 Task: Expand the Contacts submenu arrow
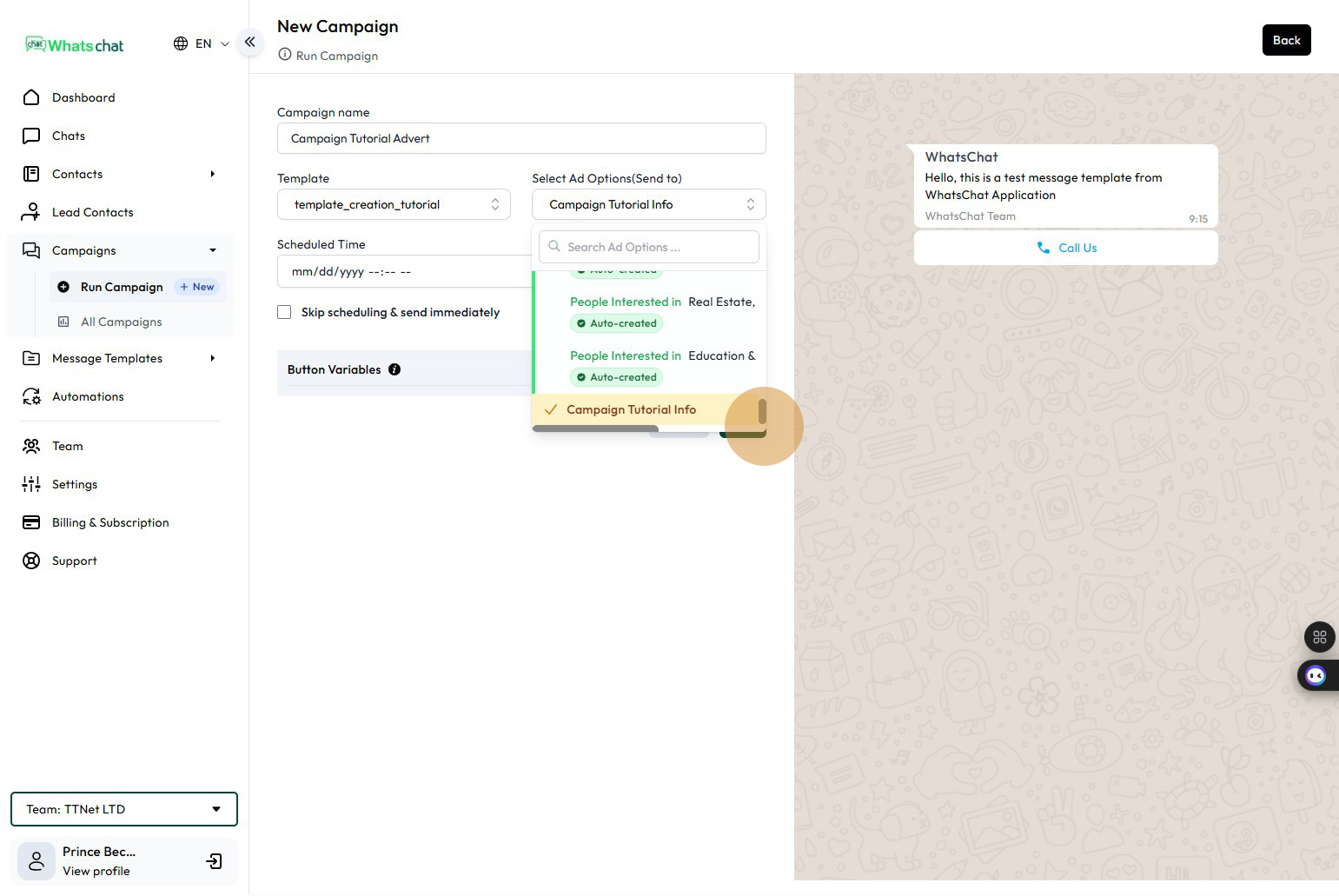[212, 174]
